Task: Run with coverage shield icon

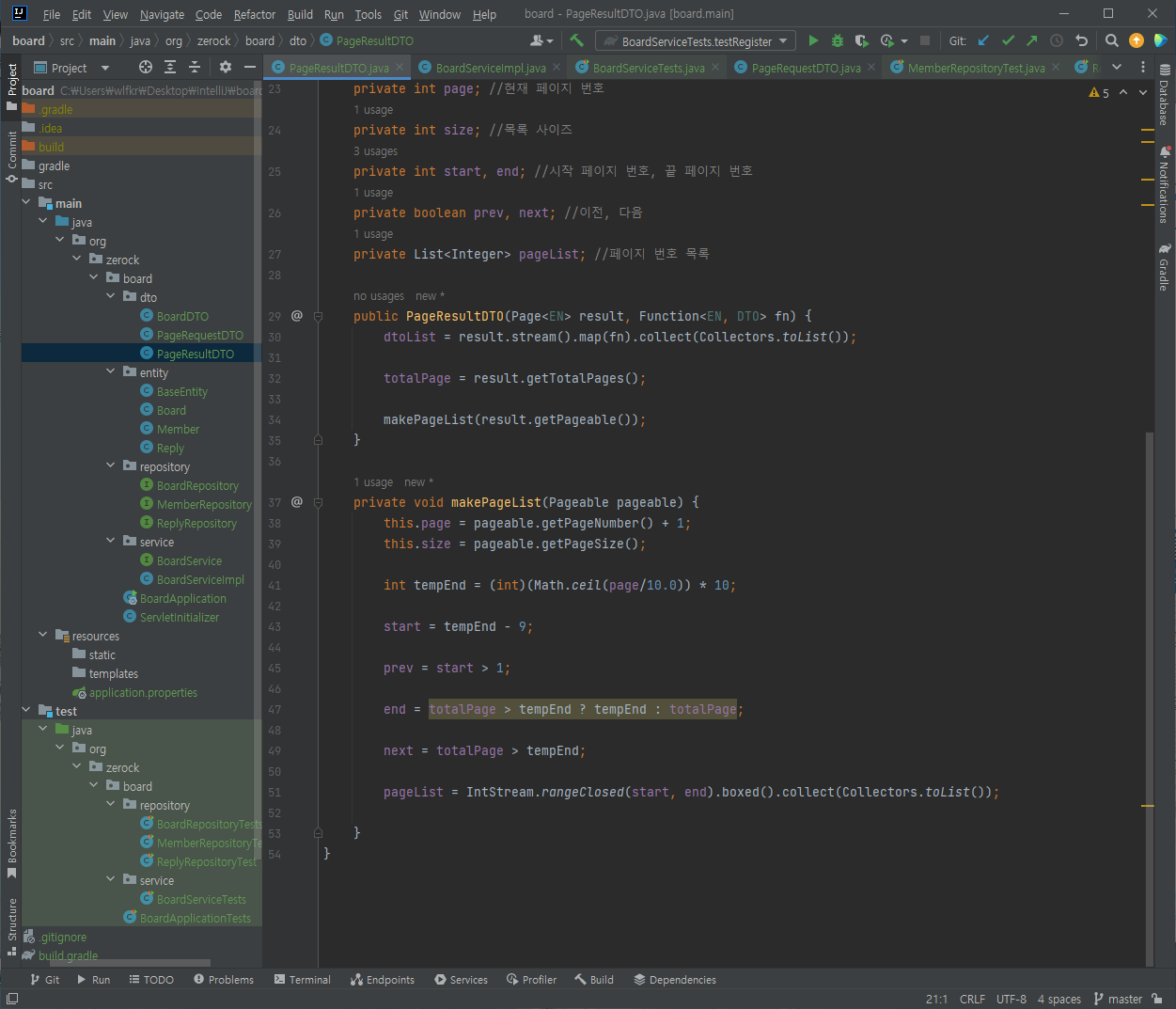Action: pyautogui.click(x=861, y=40)
